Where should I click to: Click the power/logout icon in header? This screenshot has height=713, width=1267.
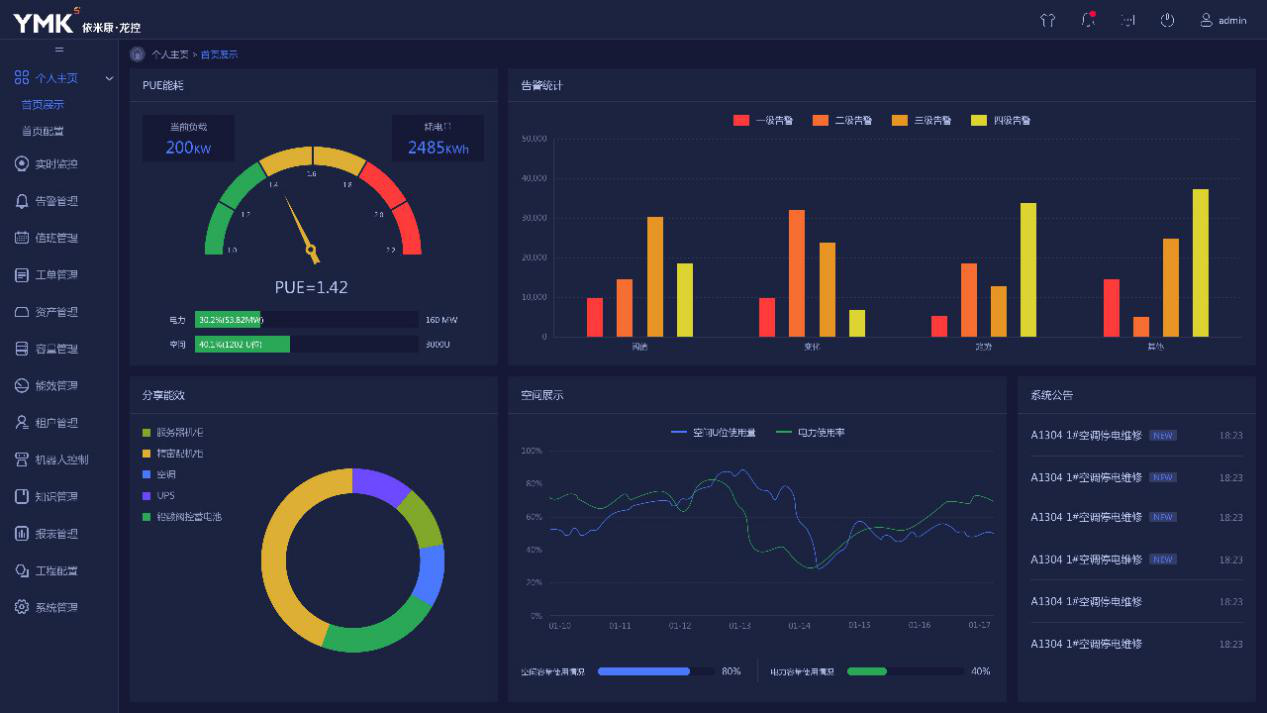(x=1167, y=20)
